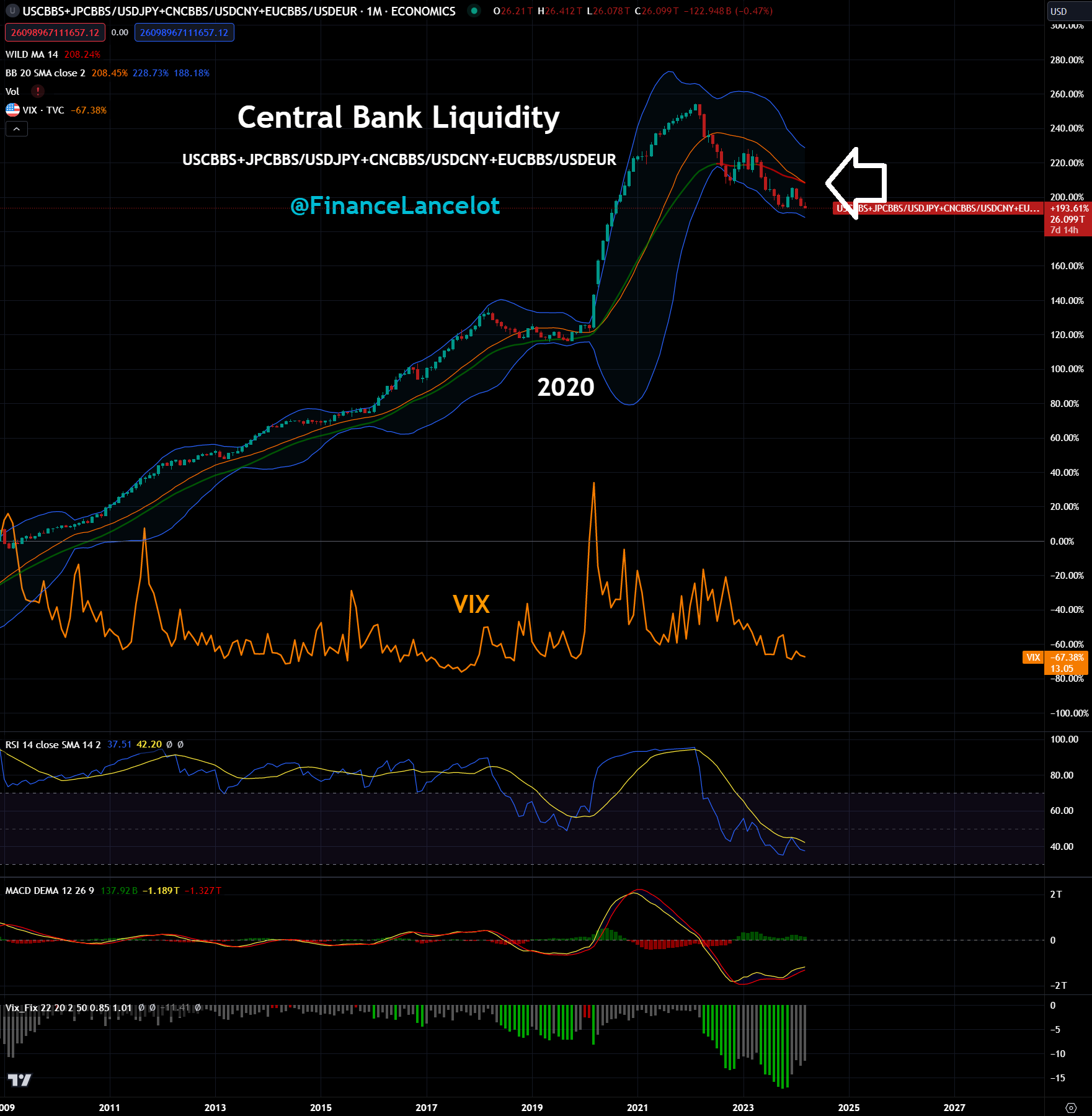This screenshot has width=1092, height=1116.
Task: Click the Bollinger basis value 208.45%
Action: click(x=110, y=73)
